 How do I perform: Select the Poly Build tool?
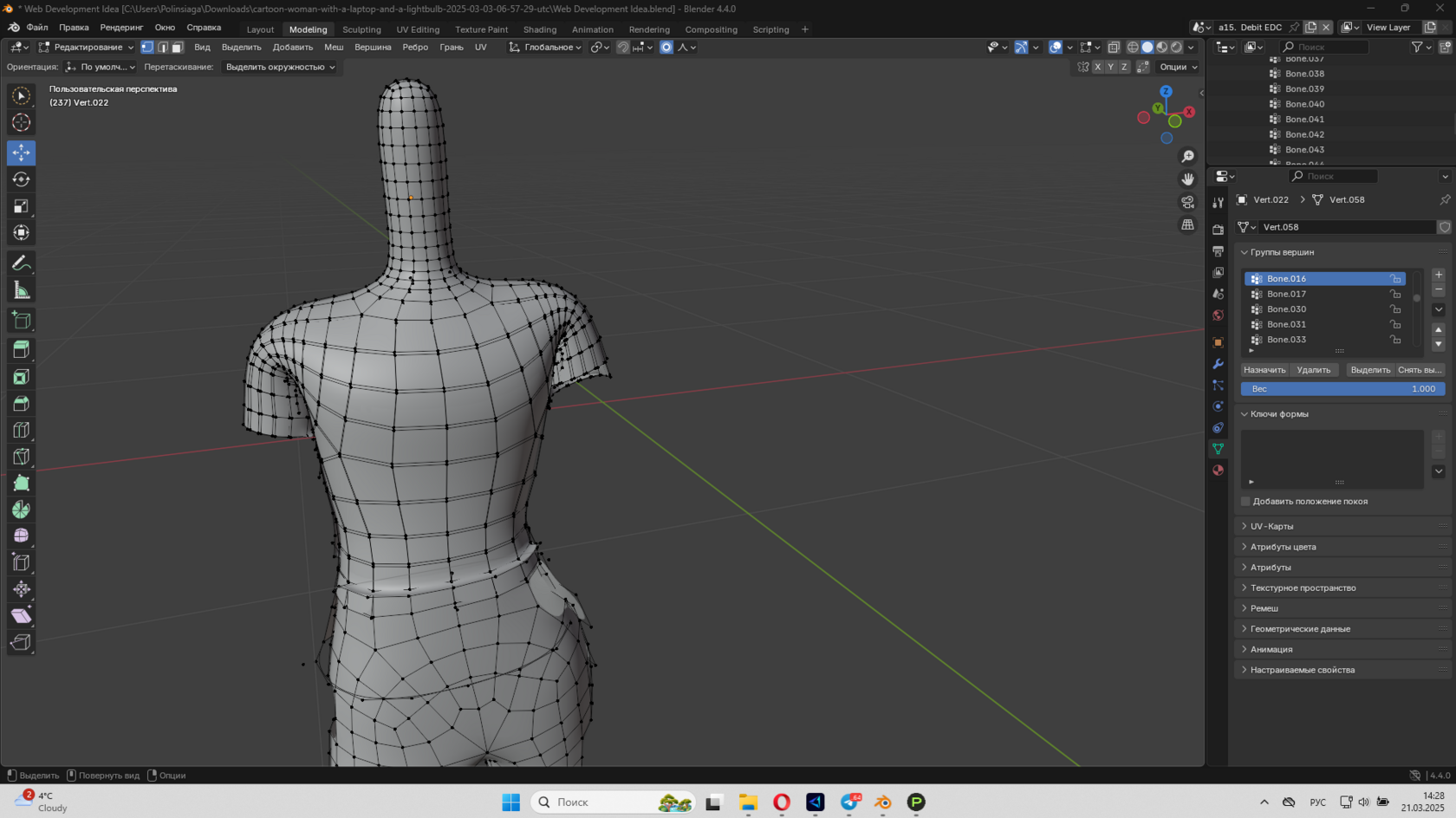coord(21,483)
